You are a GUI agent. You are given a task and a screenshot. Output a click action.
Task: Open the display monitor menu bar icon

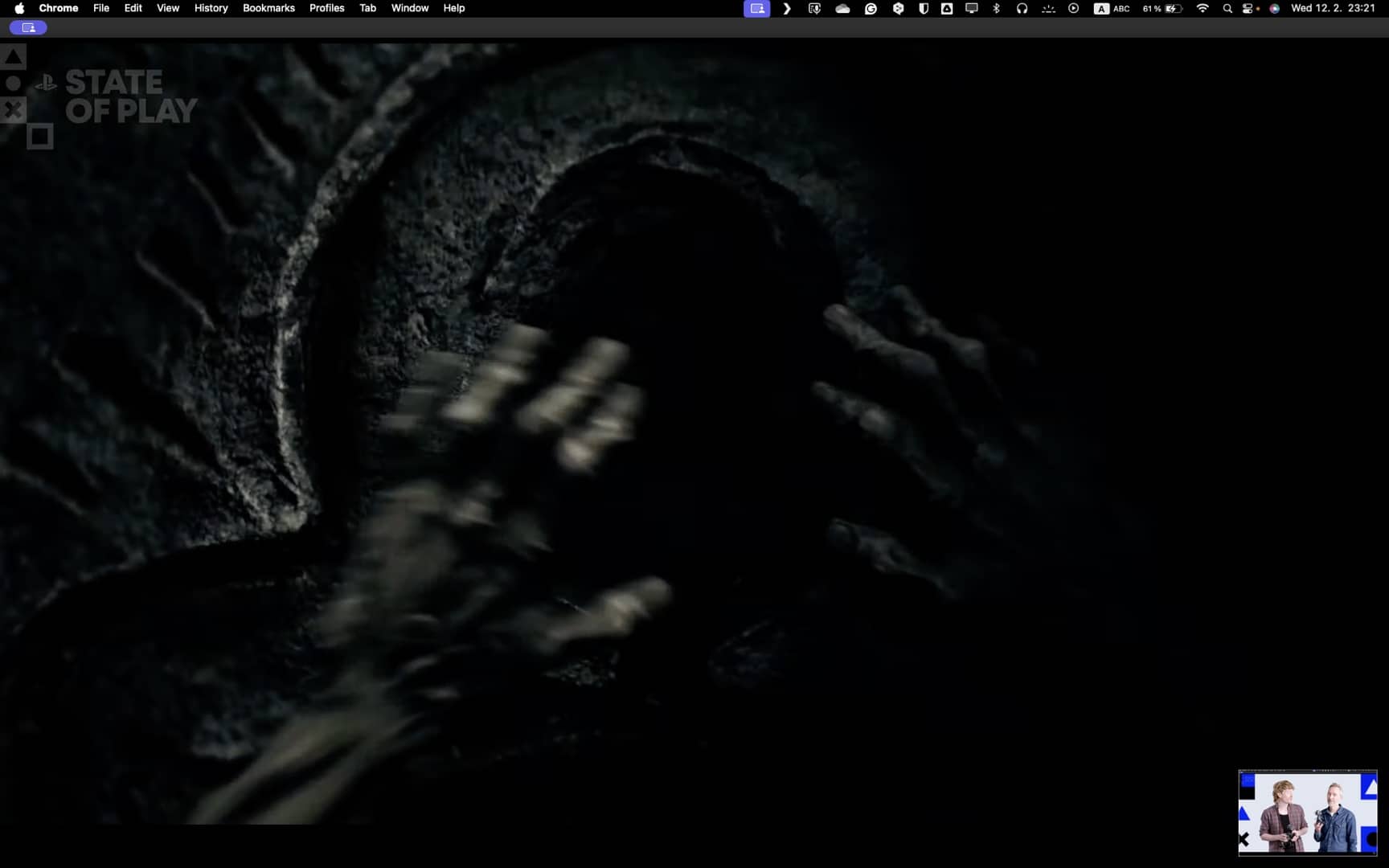pos(972,9)
